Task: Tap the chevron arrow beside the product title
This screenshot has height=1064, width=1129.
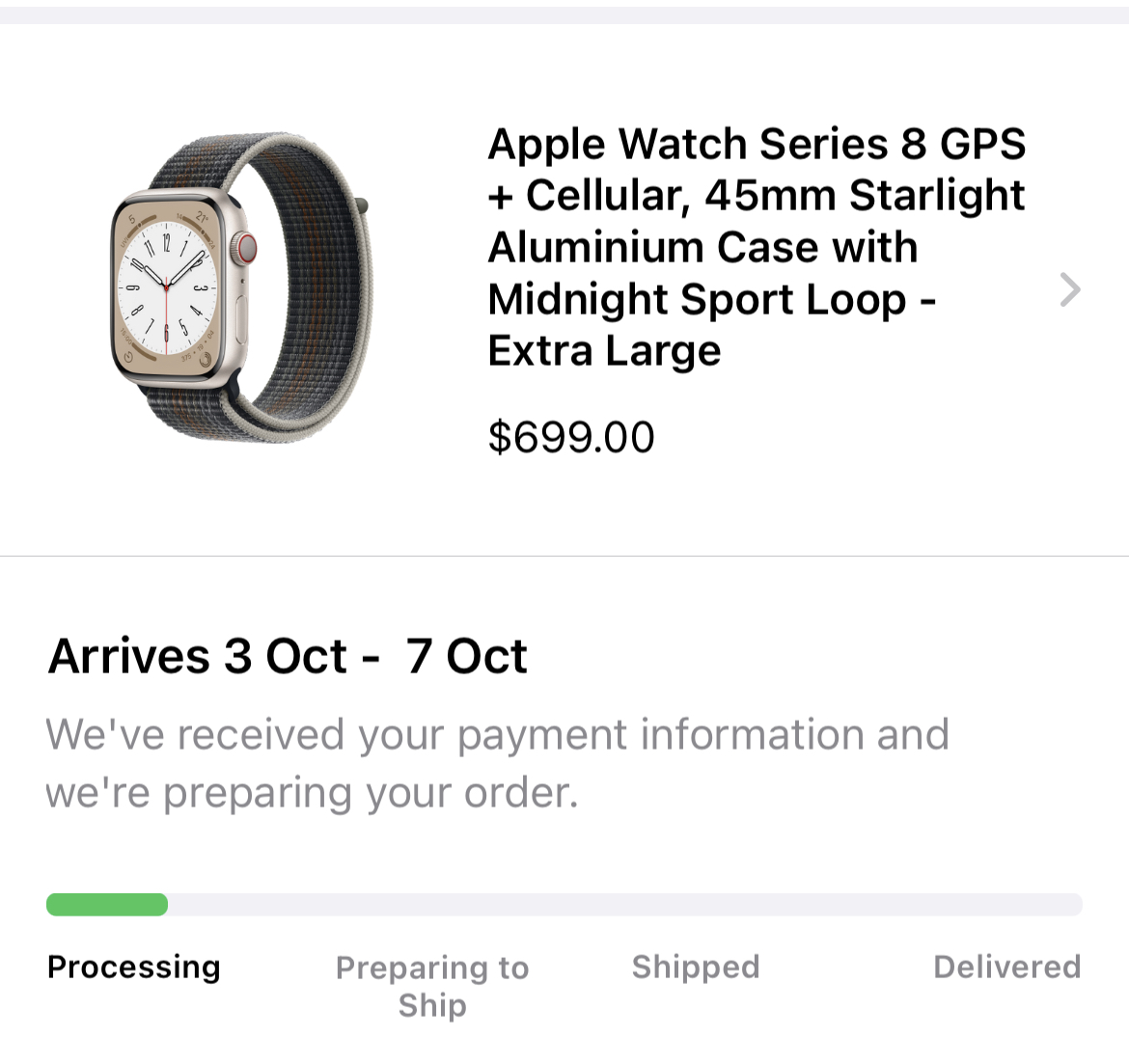Action: pos(1069,289)
